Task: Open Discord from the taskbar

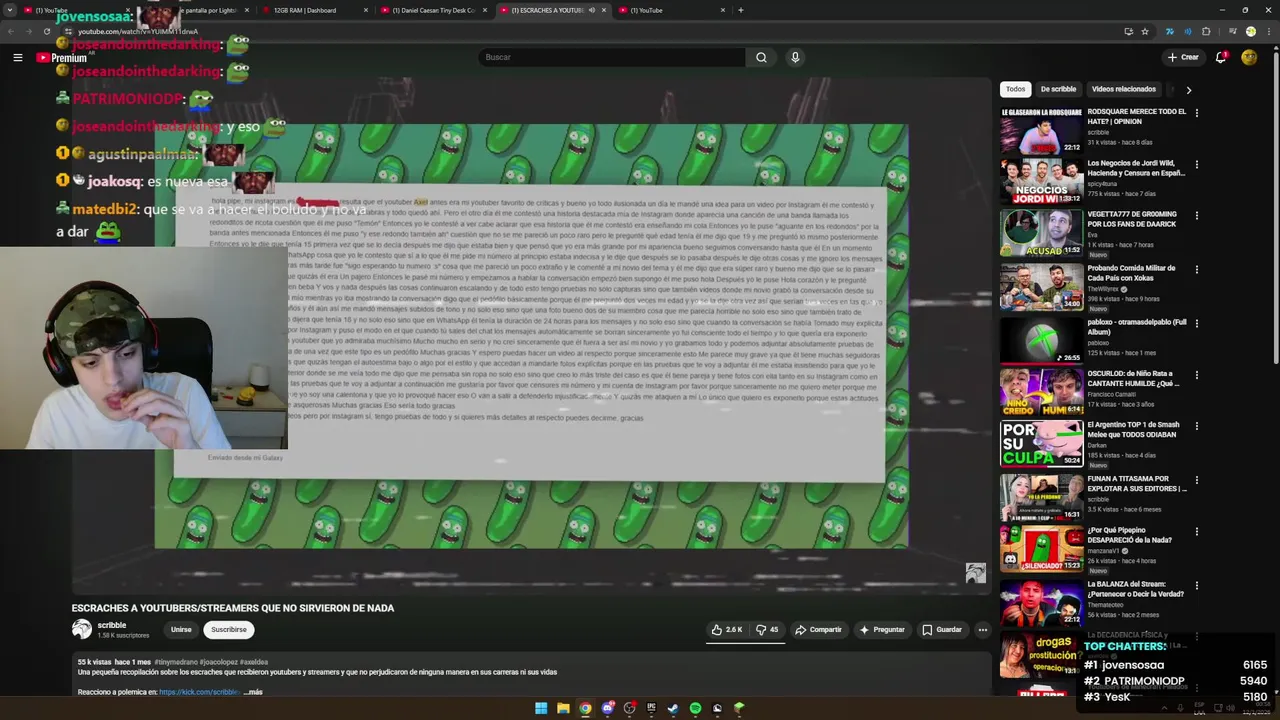Action: coord(607,708)
